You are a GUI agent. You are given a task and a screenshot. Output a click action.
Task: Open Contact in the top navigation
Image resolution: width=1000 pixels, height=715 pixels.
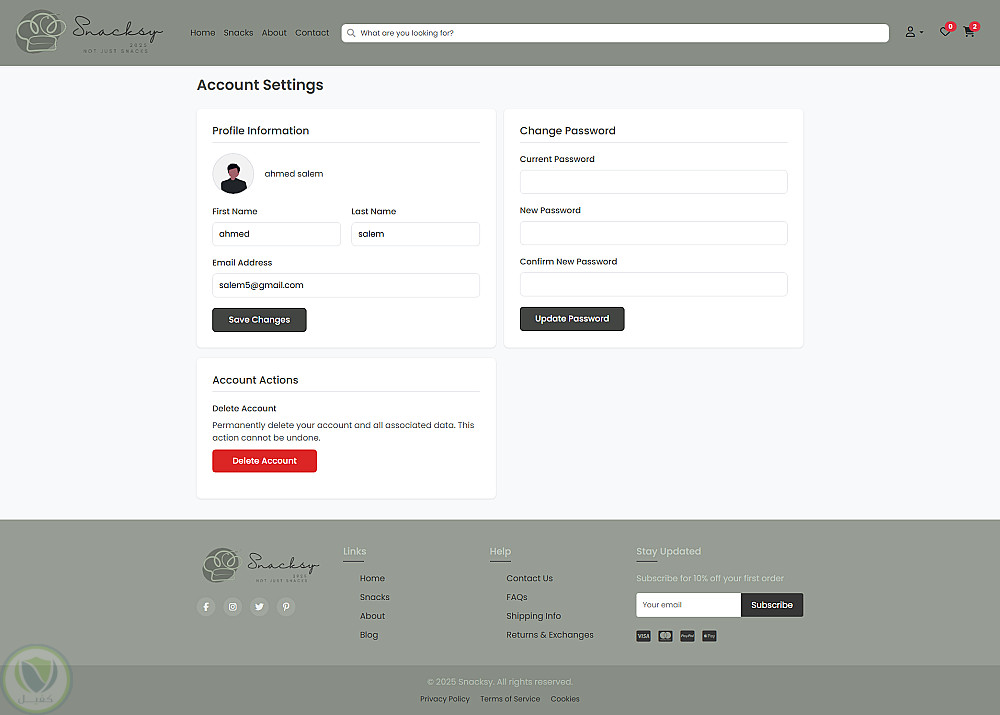tap(312, 33)
